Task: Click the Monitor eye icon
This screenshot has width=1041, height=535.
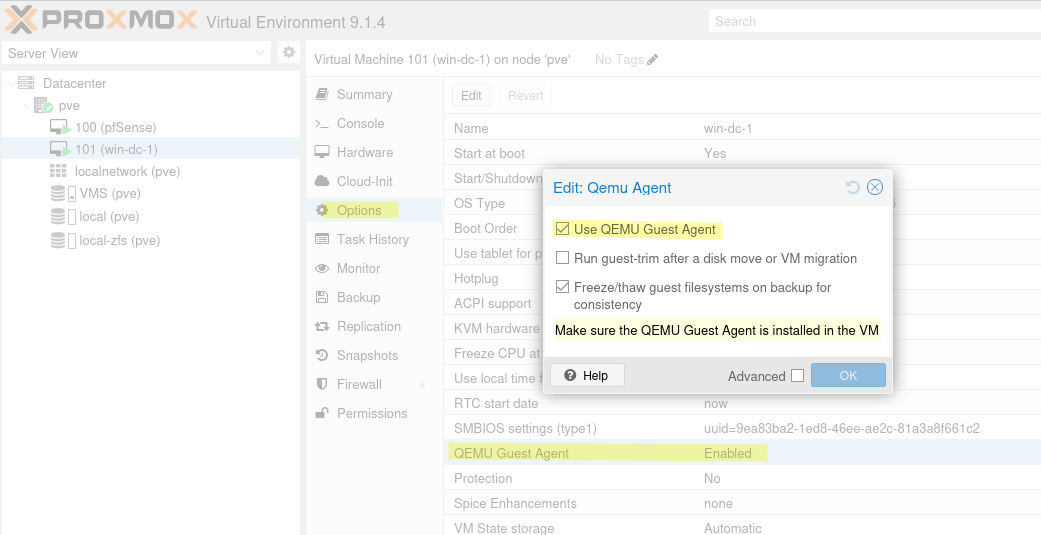Action: (322, 268)
